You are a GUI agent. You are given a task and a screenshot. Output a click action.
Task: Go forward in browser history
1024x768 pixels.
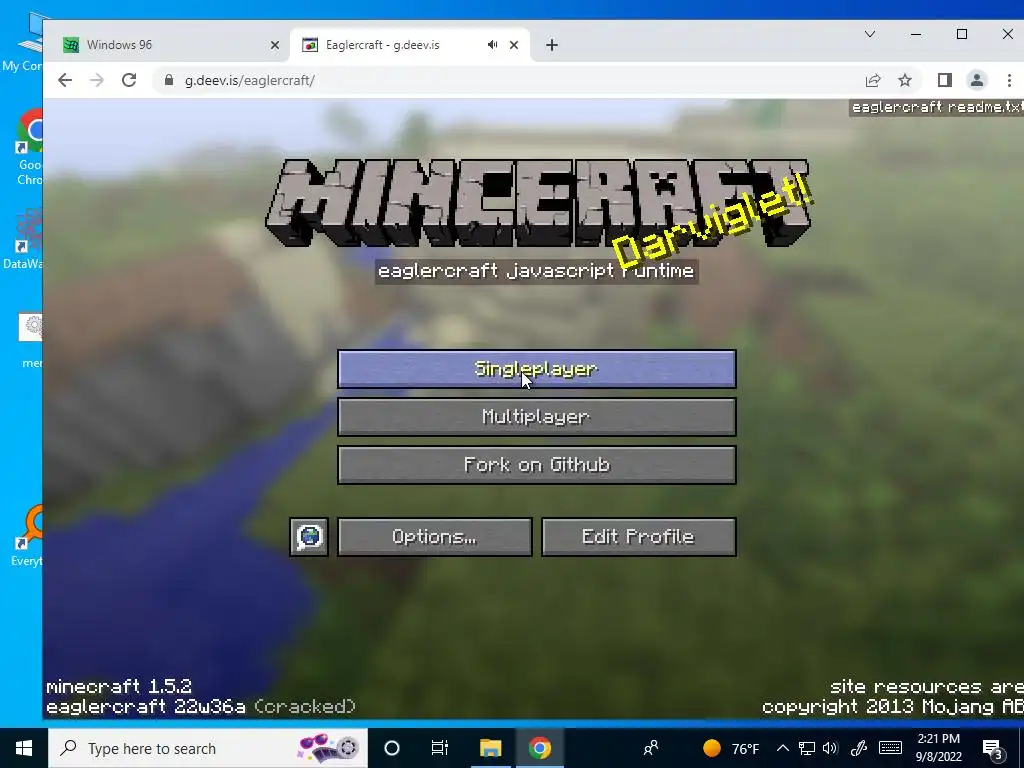(x=97, y=80)
